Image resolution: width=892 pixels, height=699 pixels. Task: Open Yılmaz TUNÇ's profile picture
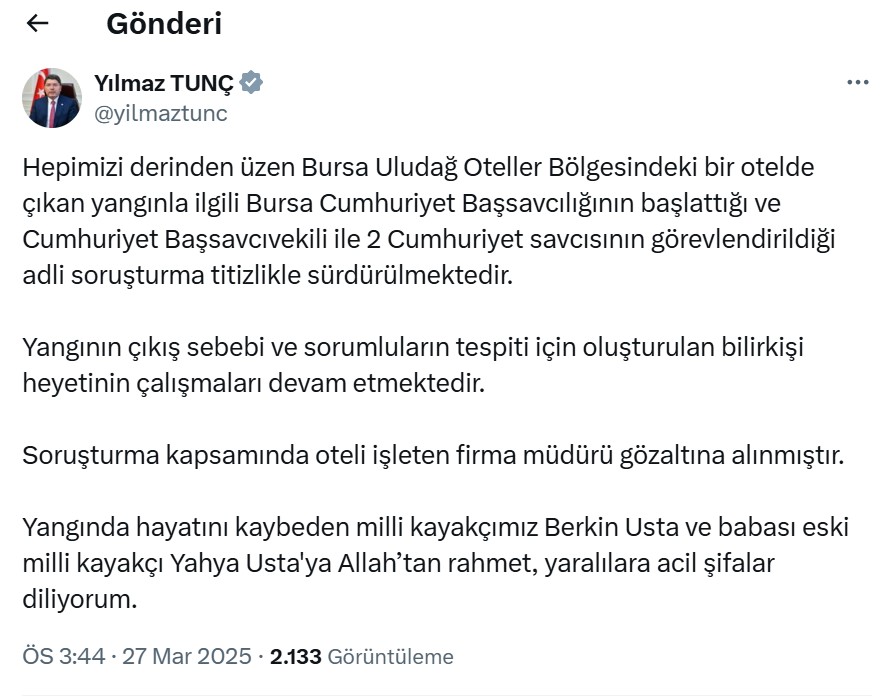53,98
